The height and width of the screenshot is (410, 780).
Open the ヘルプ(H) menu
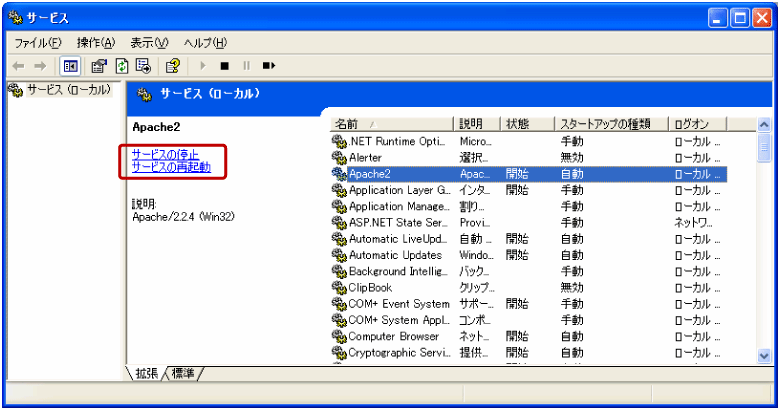[205, 43]
